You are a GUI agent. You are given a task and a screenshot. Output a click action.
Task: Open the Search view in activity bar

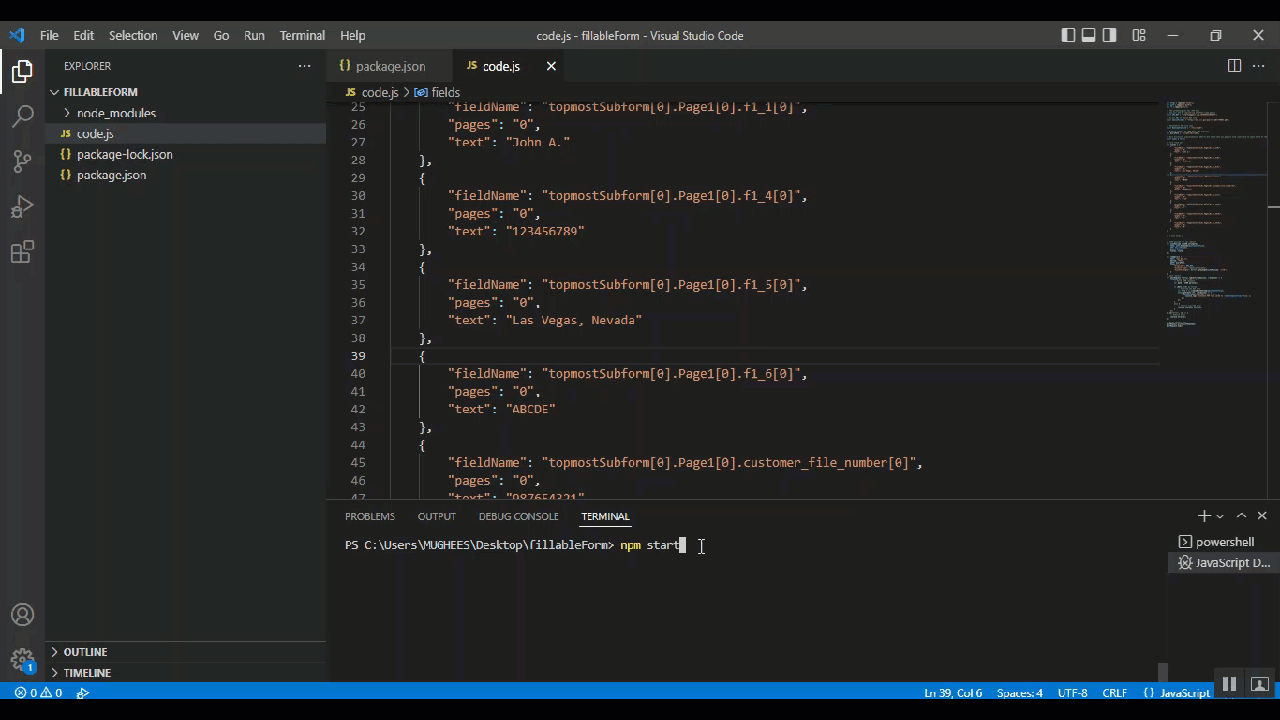pos(22,117)
